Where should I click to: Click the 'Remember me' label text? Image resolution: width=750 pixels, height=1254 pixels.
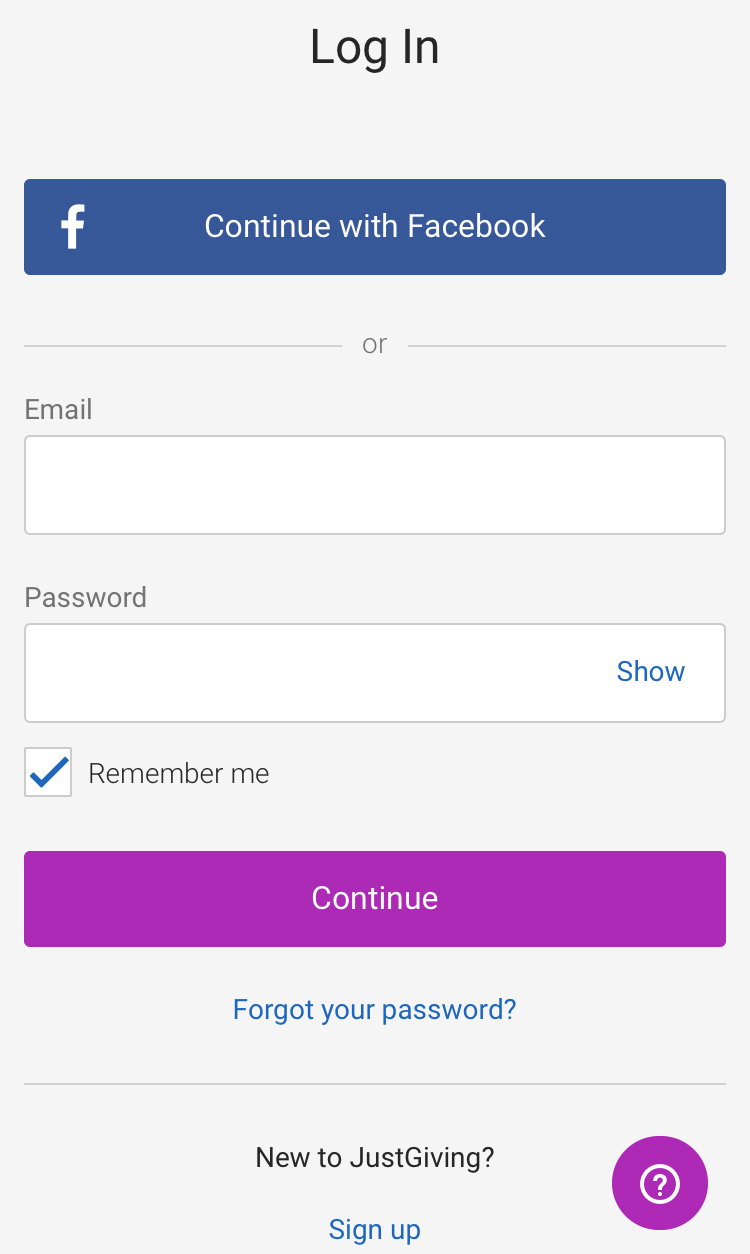pyautogui.click(x=179, y=774)
